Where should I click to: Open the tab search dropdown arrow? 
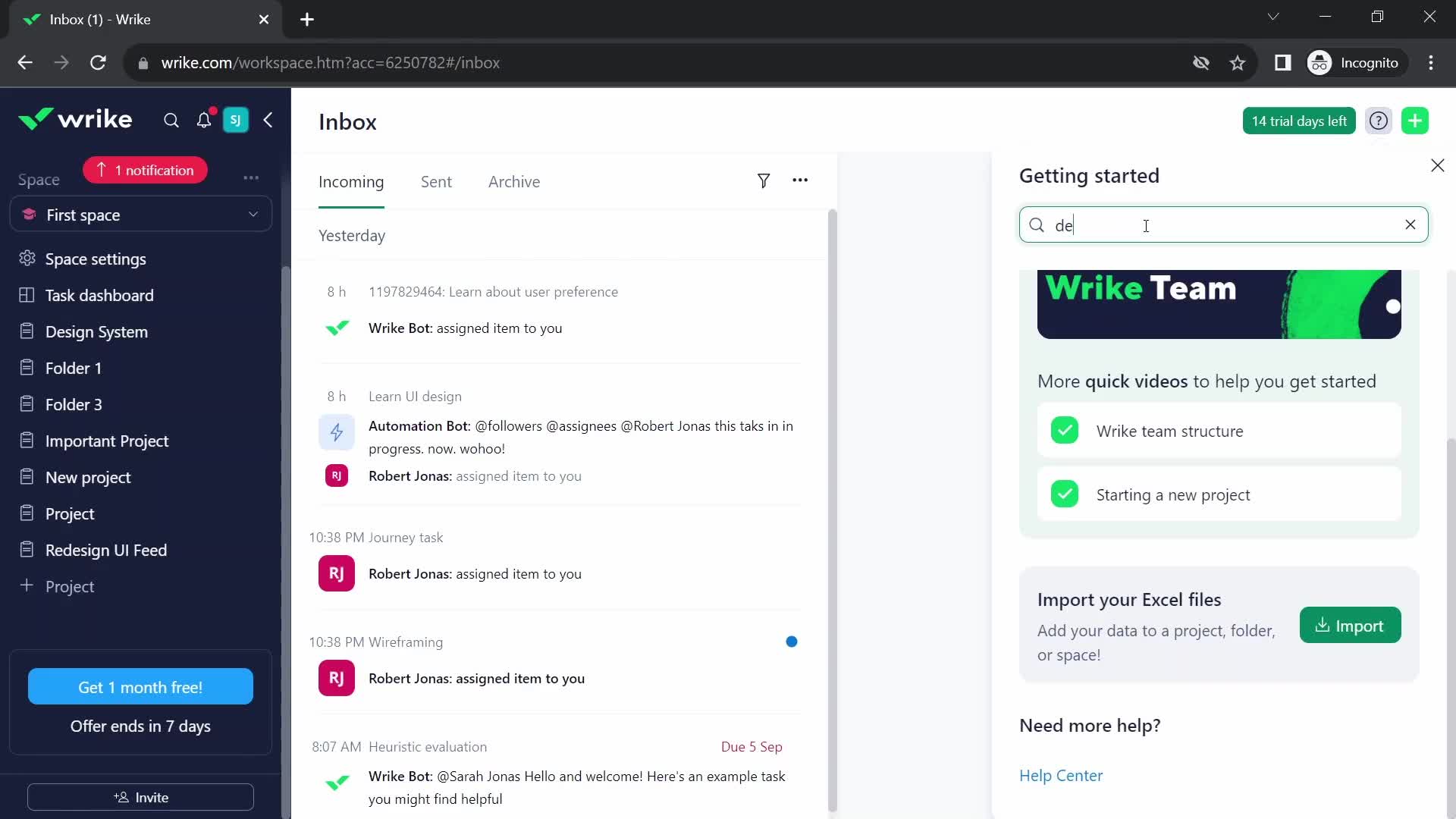click(x=1273, y=17)
